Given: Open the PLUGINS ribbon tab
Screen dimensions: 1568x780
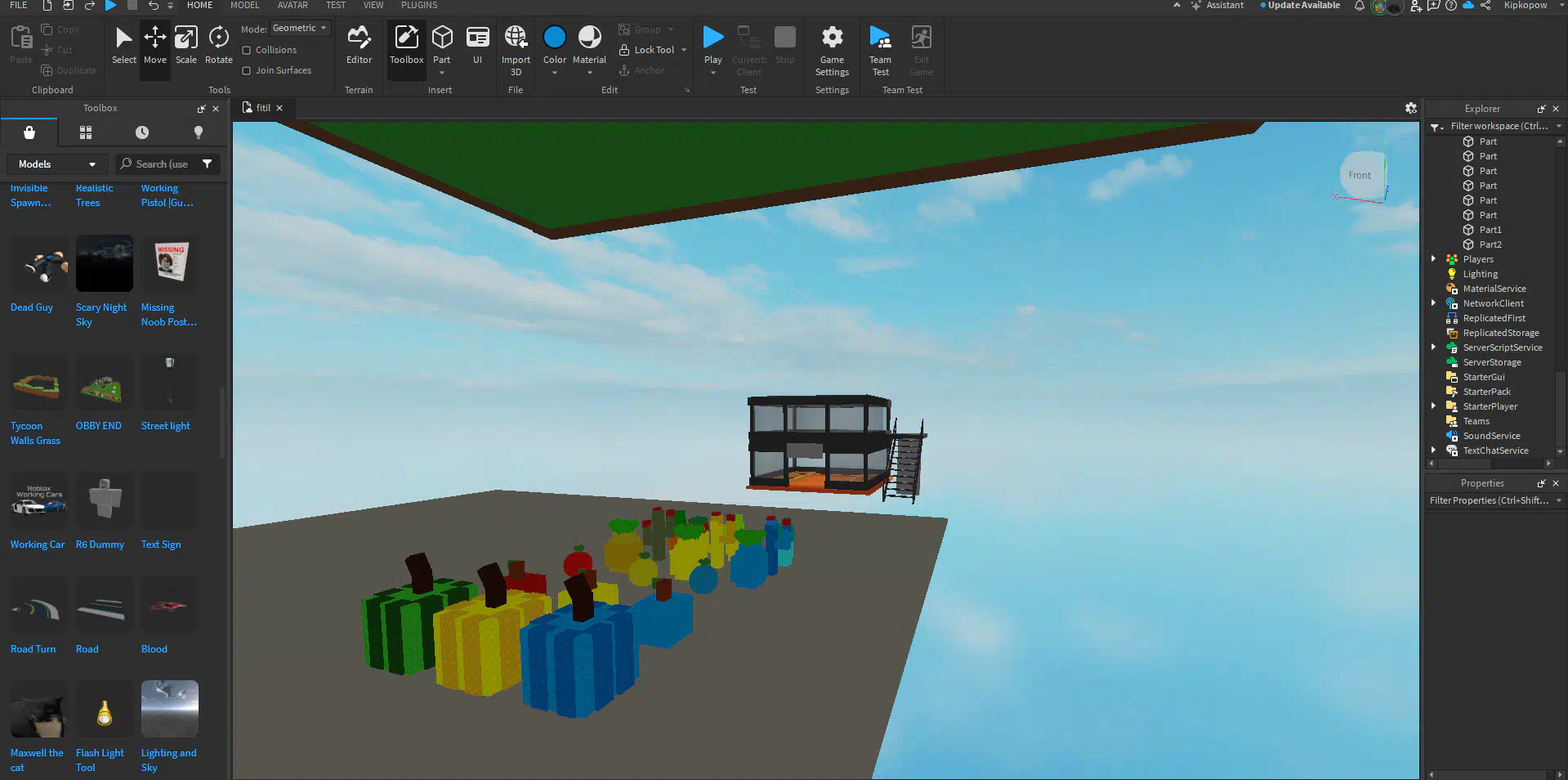Looking at the screenshot, I should point(418,6).
